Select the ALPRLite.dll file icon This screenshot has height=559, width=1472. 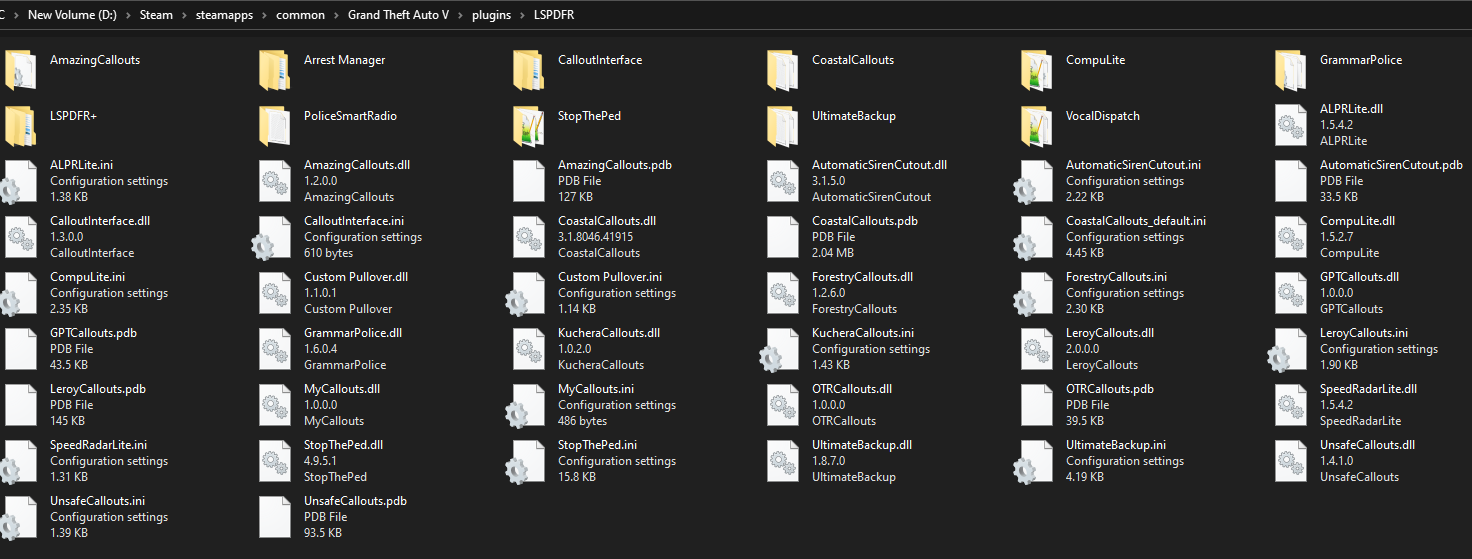[1290, 125]
